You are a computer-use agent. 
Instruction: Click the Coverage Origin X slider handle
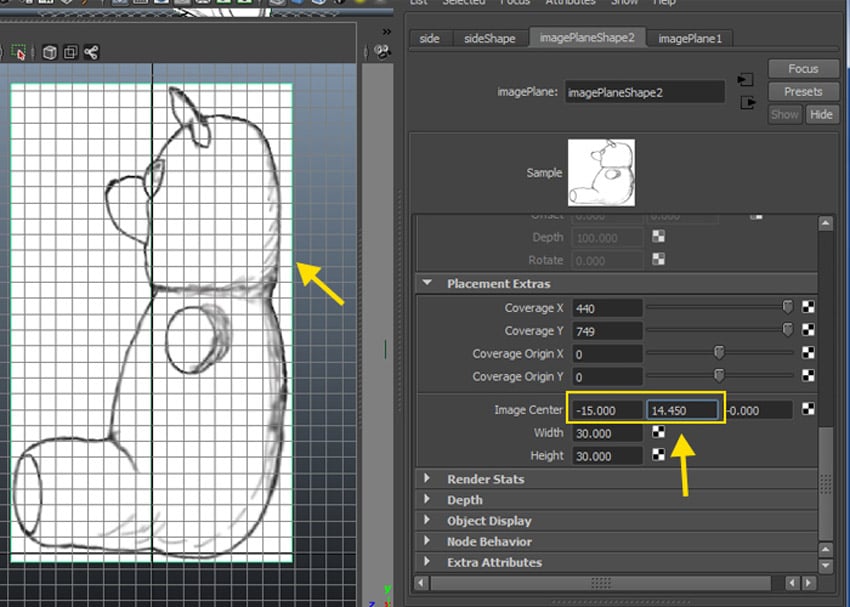pos(718,353)
